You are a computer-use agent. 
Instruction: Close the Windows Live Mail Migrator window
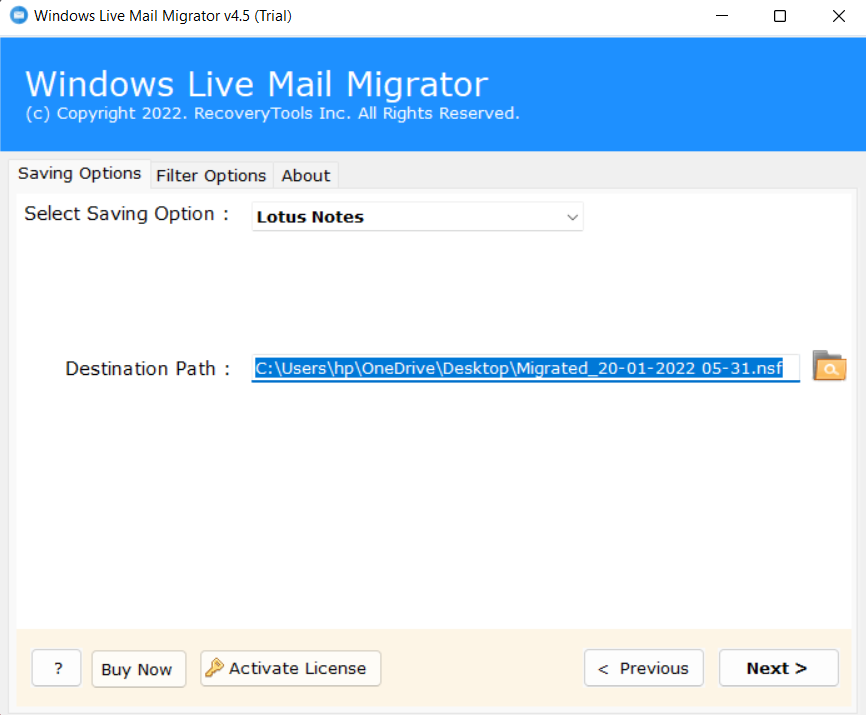pos(838,16)
